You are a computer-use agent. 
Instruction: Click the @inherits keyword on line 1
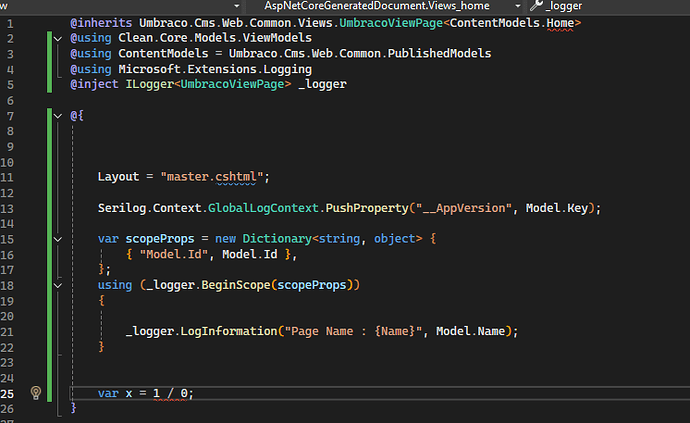(101, 23)
